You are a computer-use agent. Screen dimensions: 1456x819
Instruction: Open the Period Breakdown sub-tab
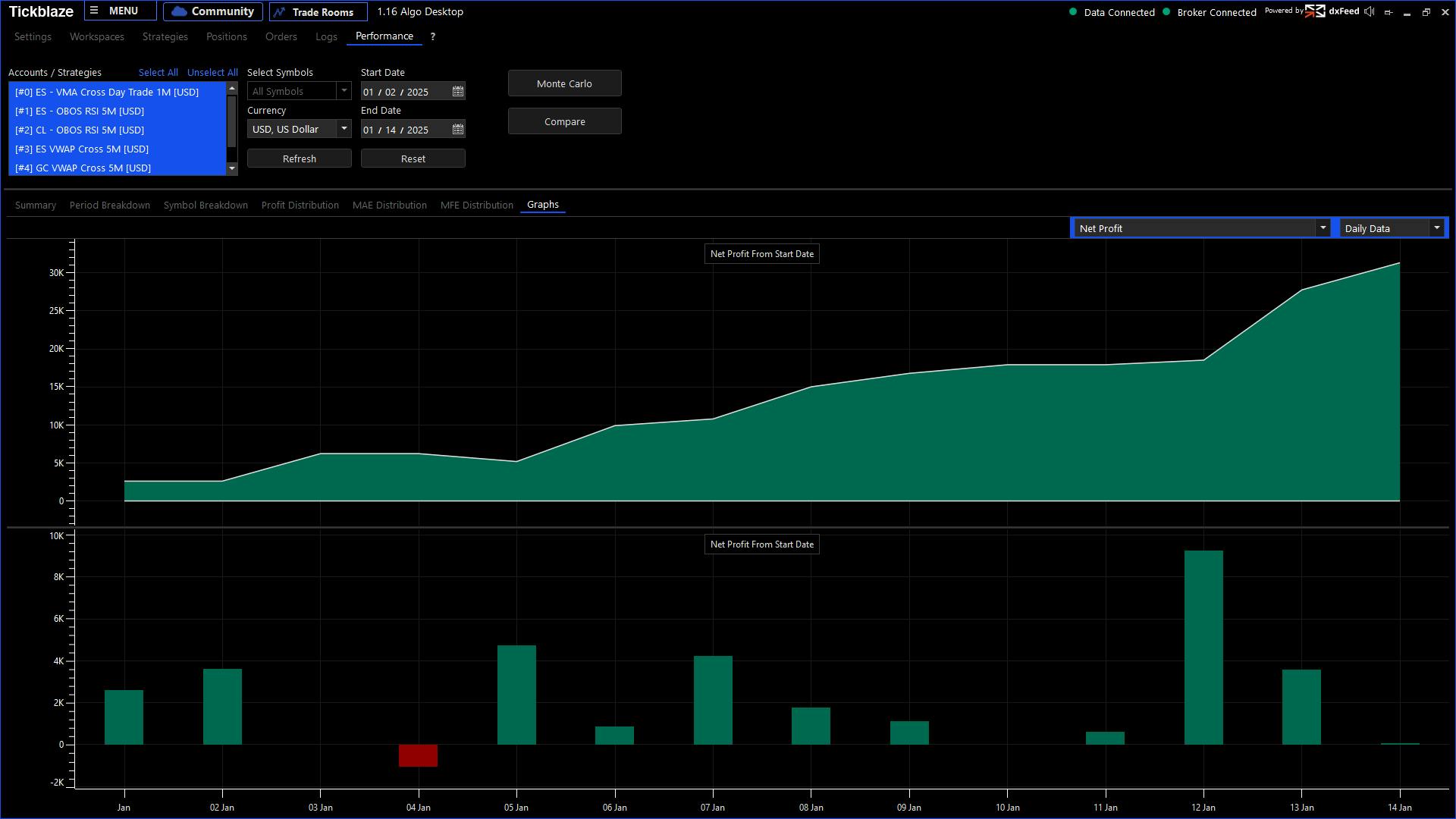(110, 206)
